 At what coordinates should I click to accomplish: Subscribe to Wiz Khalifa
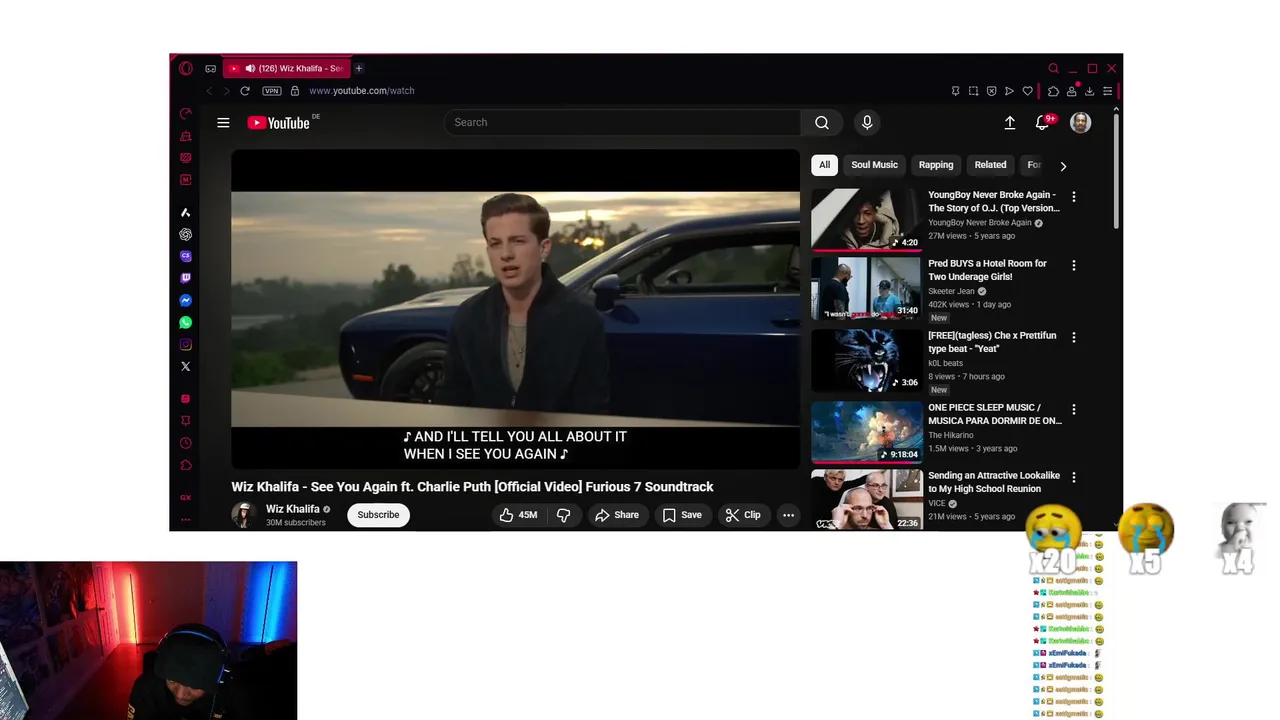tap(378, 515)
